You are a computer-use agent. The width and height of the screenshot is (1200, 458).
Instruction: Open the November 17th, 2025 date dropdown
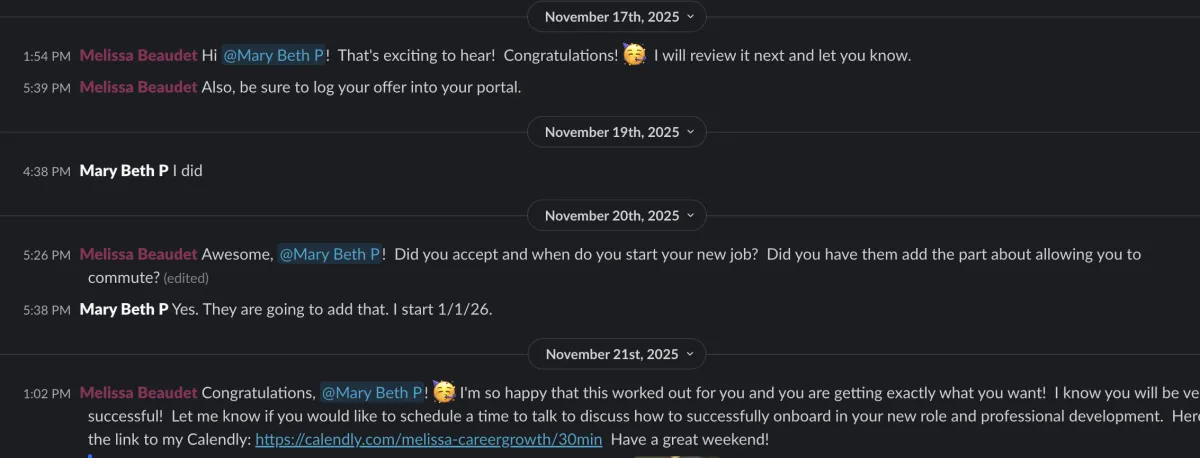617,17
